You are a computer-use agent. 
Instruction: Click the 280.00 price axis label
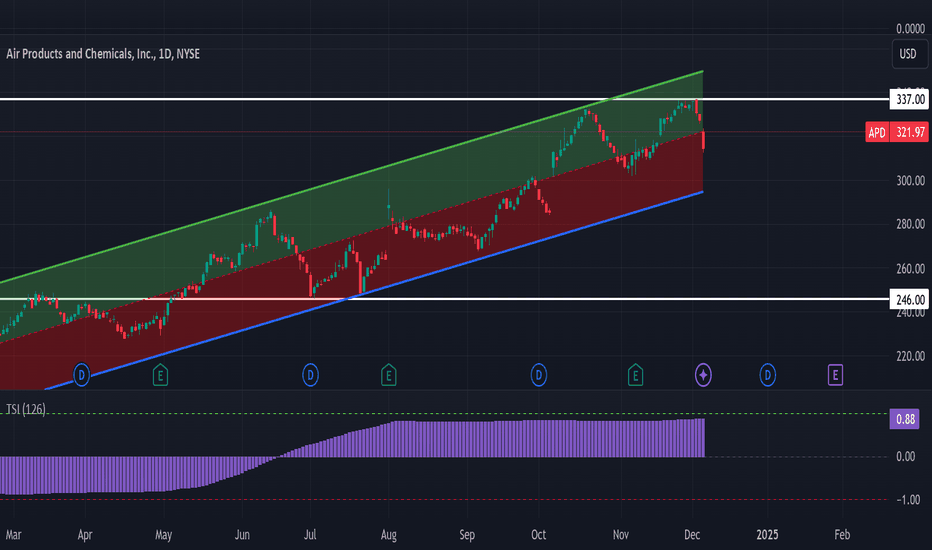pos(910,224)
